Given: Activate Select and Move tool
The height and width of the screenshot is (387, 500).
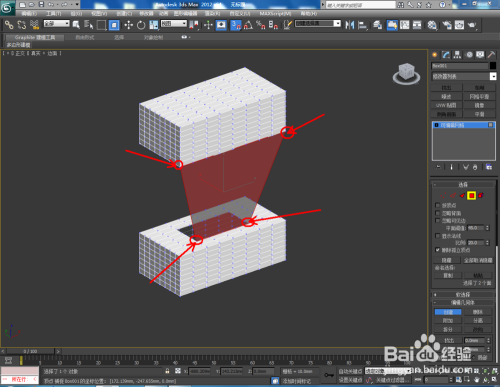Looking at the screenshot, I should (x=128, y=25).
